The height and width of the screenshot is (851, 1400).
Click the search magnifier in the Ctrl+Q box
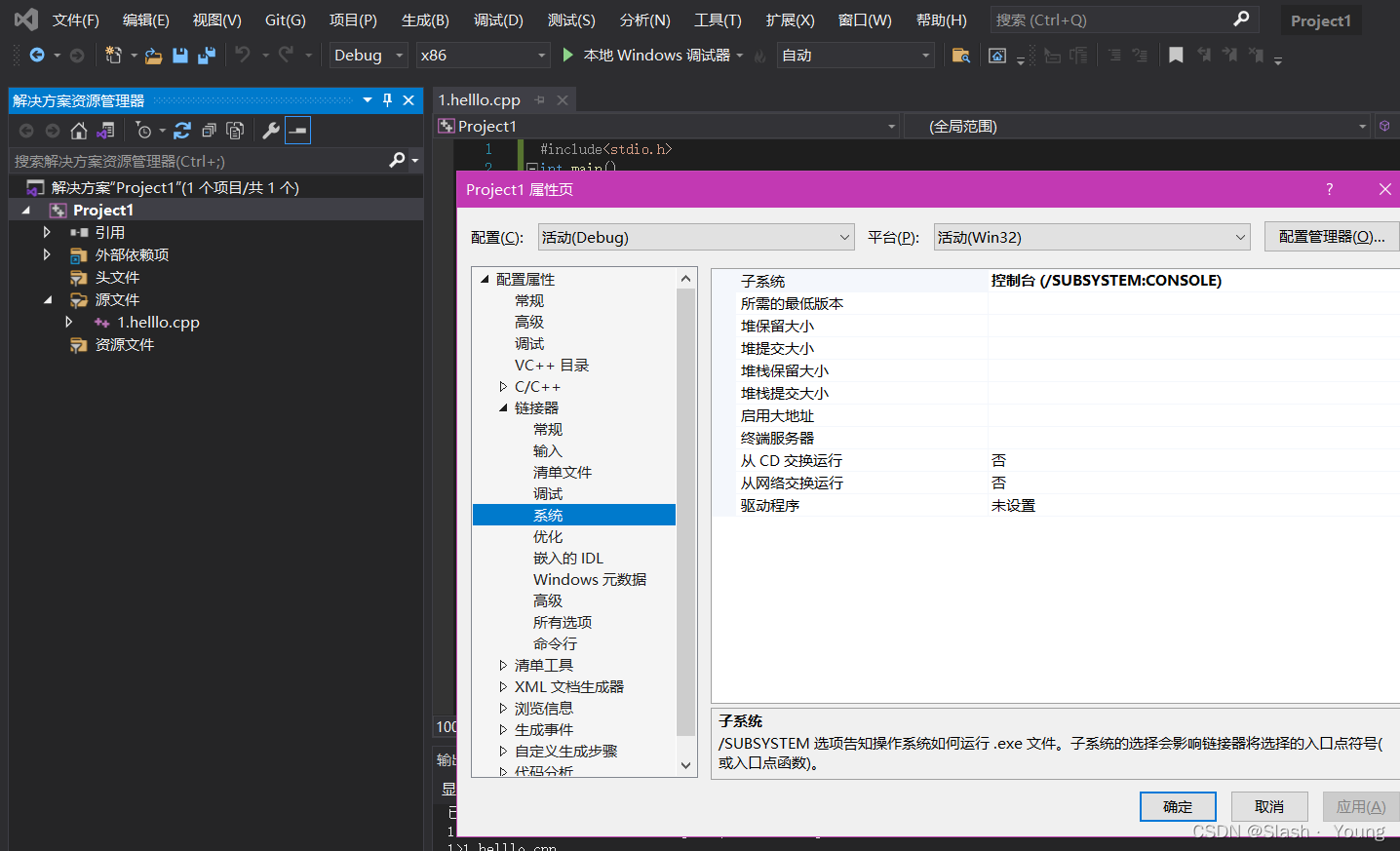pyautogui.click(x=1241, y=19)
